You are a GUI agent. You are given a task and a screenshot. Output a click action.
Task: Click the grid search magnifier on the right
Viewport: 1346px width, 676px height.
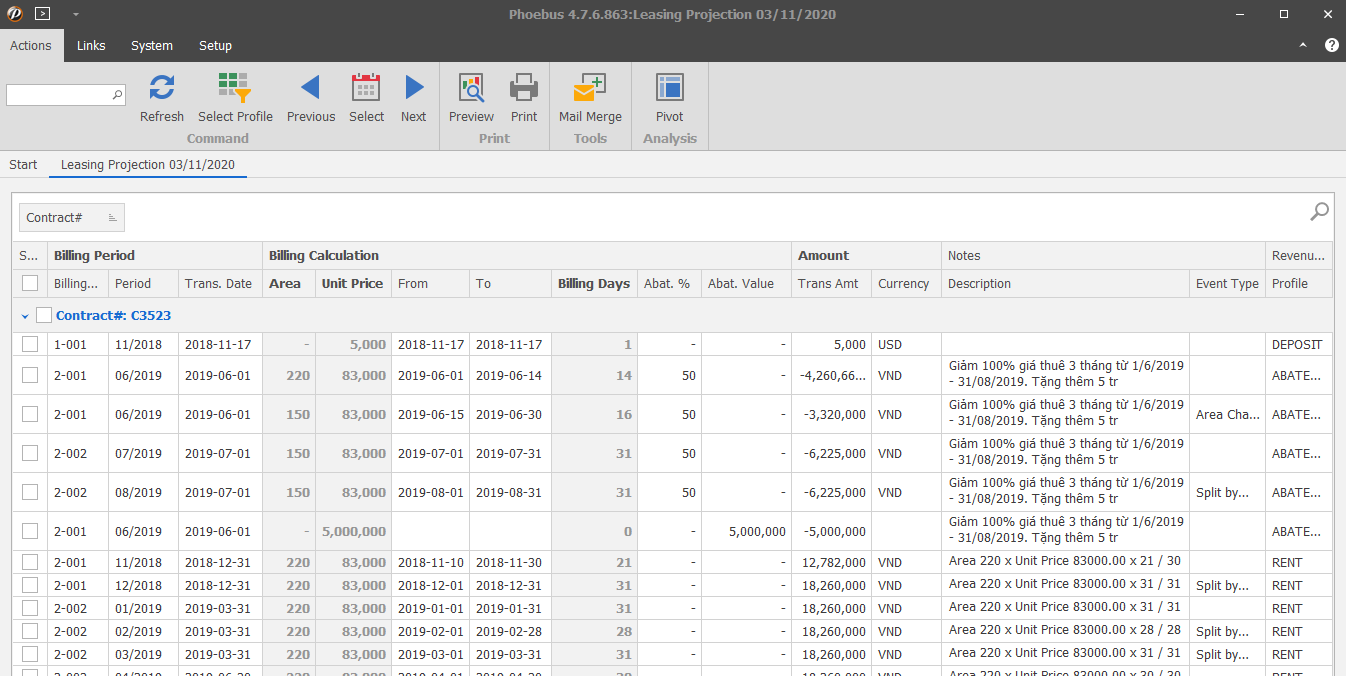pyautogui.click(x=1319, y=213)
